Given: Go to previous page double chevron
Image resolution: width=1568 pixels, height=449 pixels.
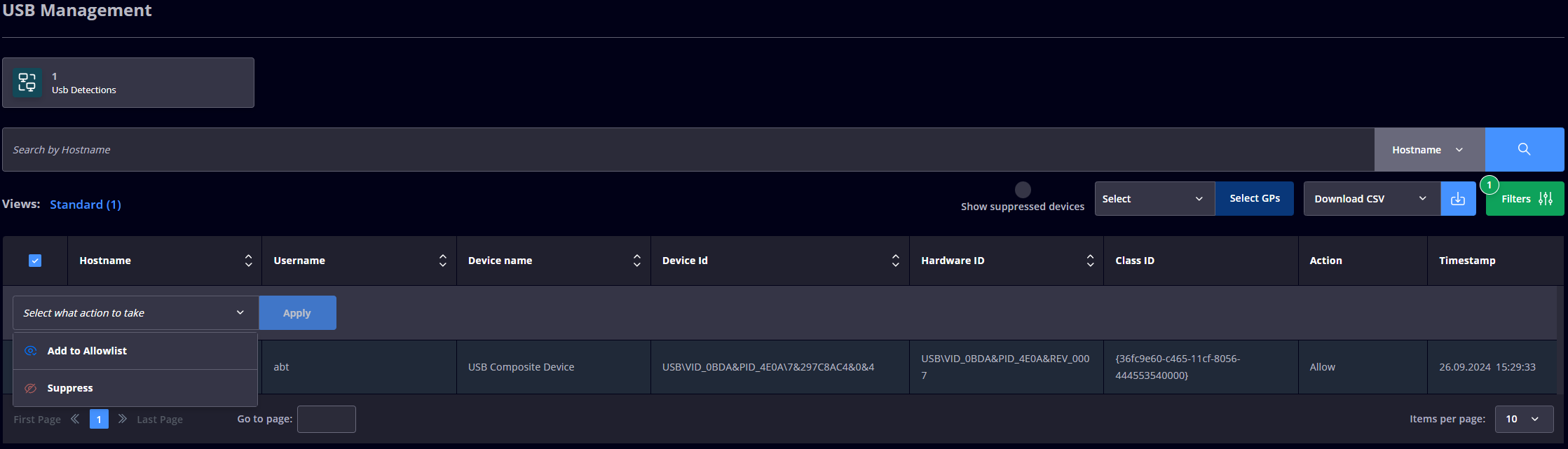Looking at the screenshot, I should (x=75, y=419).
